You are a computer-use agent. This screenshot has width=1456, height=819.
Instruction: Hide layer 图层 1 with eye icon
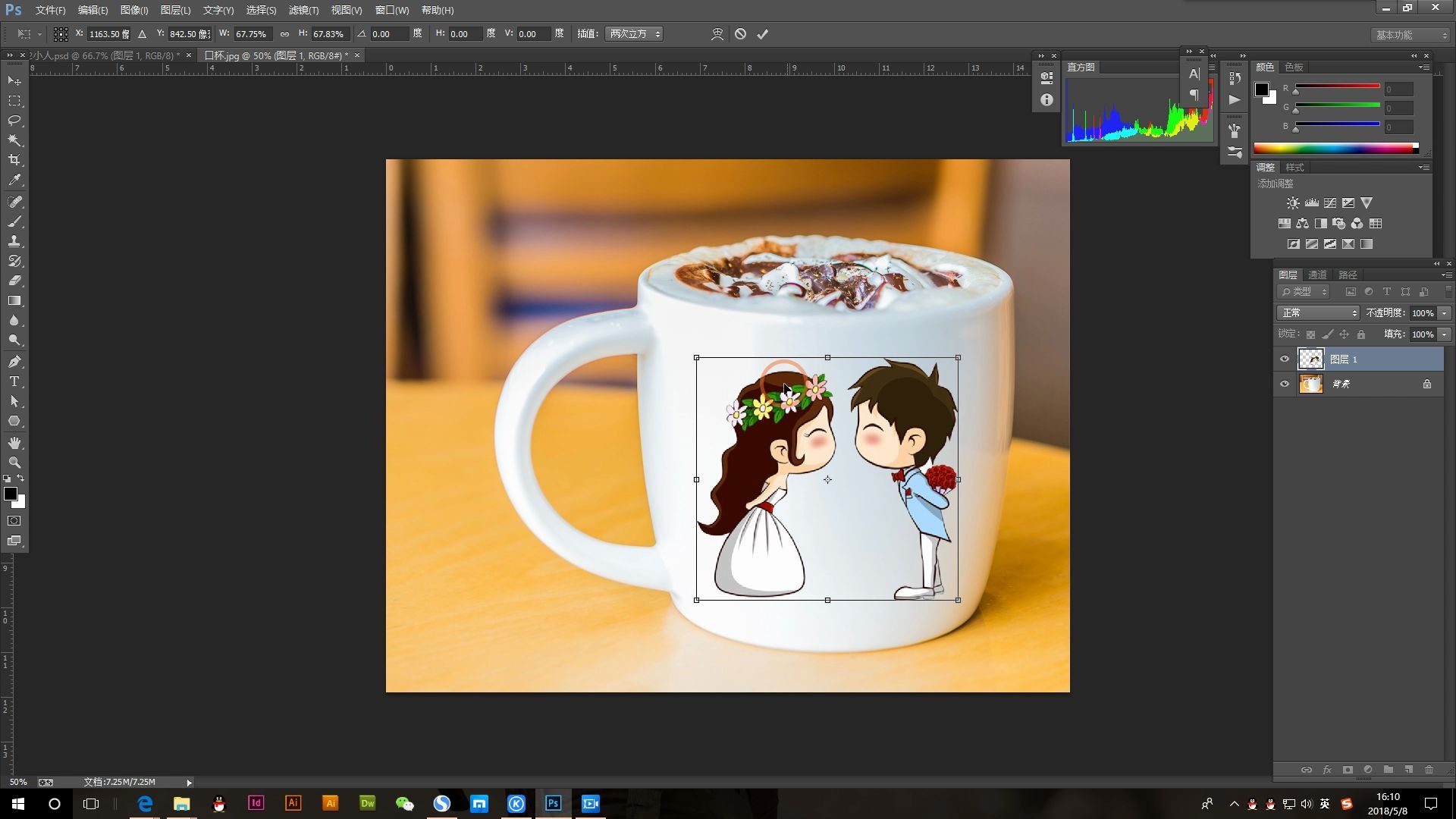point(1285,359)
